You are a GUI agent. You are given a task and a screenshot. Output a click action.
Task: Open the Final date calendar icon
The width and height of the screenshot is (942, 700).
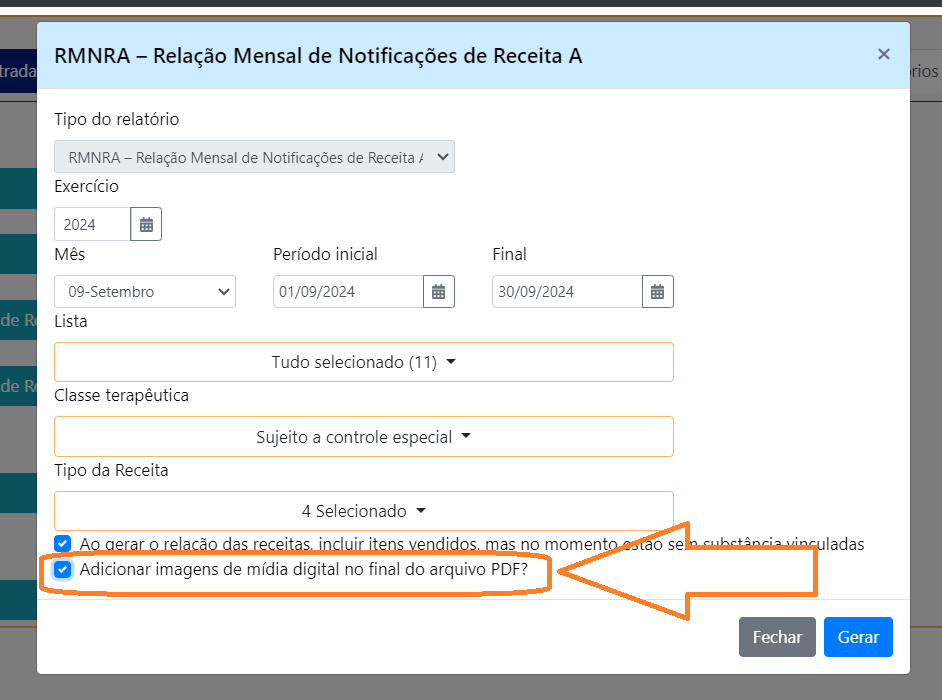coord(657,292)
